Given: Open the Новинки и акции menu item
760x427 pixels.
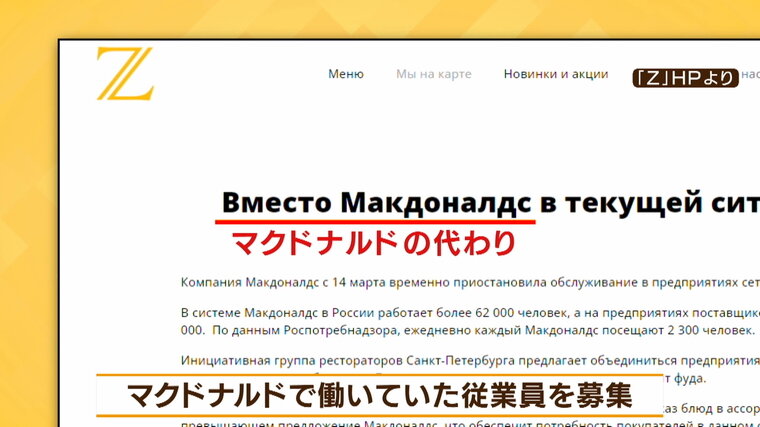Looking at the screenshot, I should pyautogui.click(x=556, y=74).
